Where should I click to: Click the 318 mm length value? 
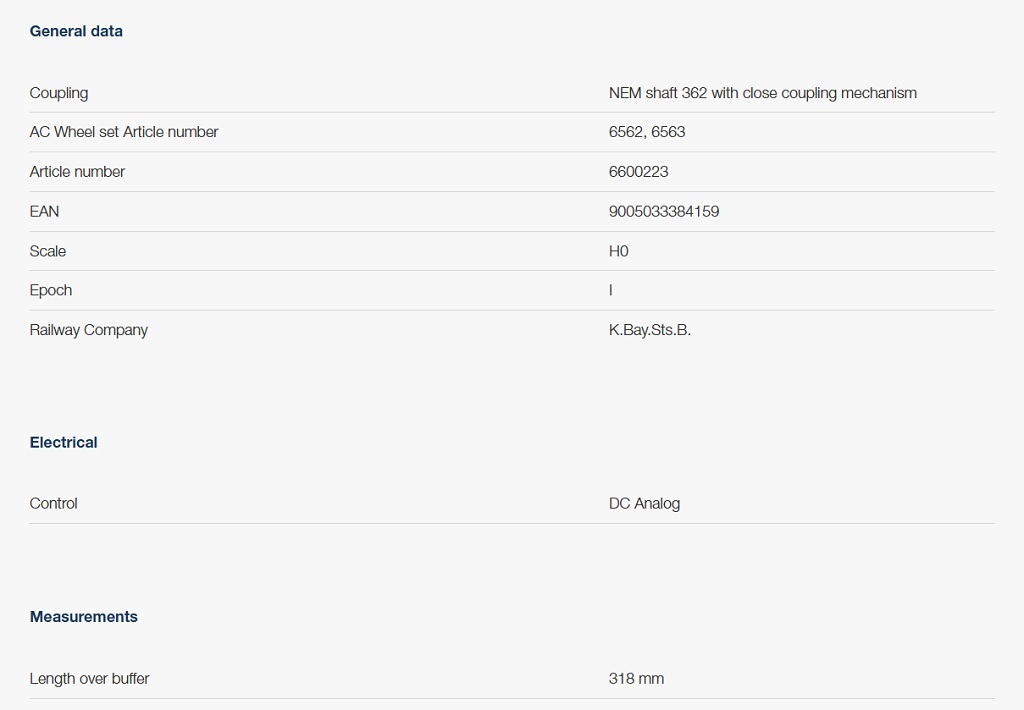point(637,679)
